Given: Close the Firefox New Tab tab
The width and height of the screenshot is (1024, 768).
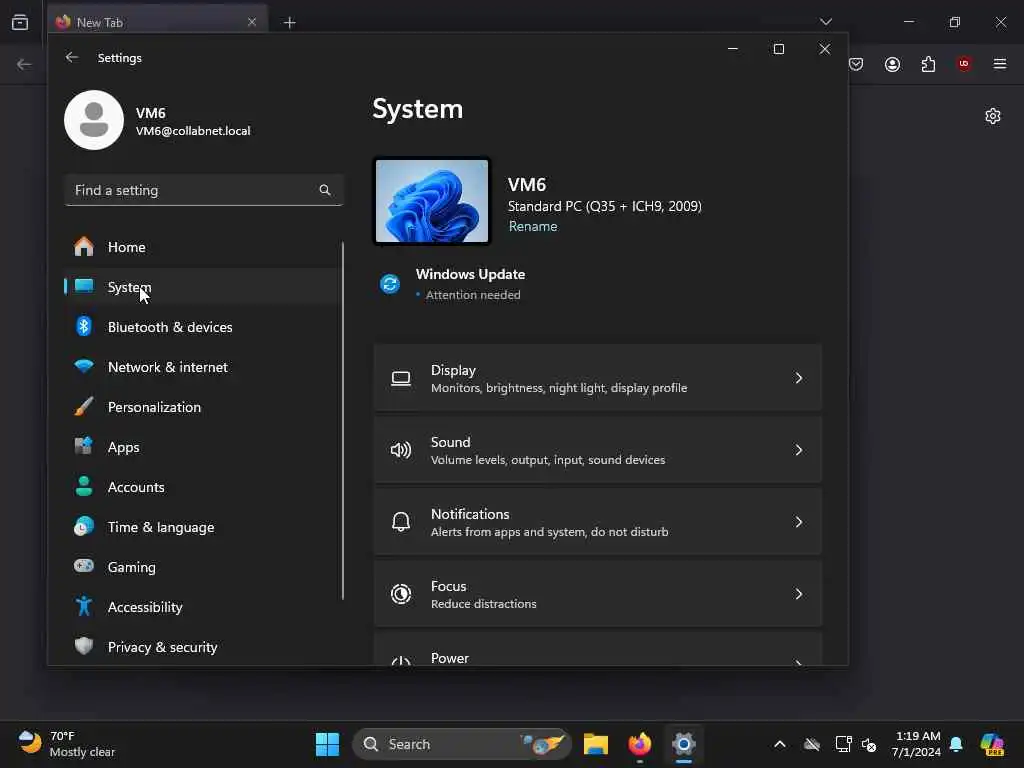Looking at the screenshot, I should [x=252, y=22].
